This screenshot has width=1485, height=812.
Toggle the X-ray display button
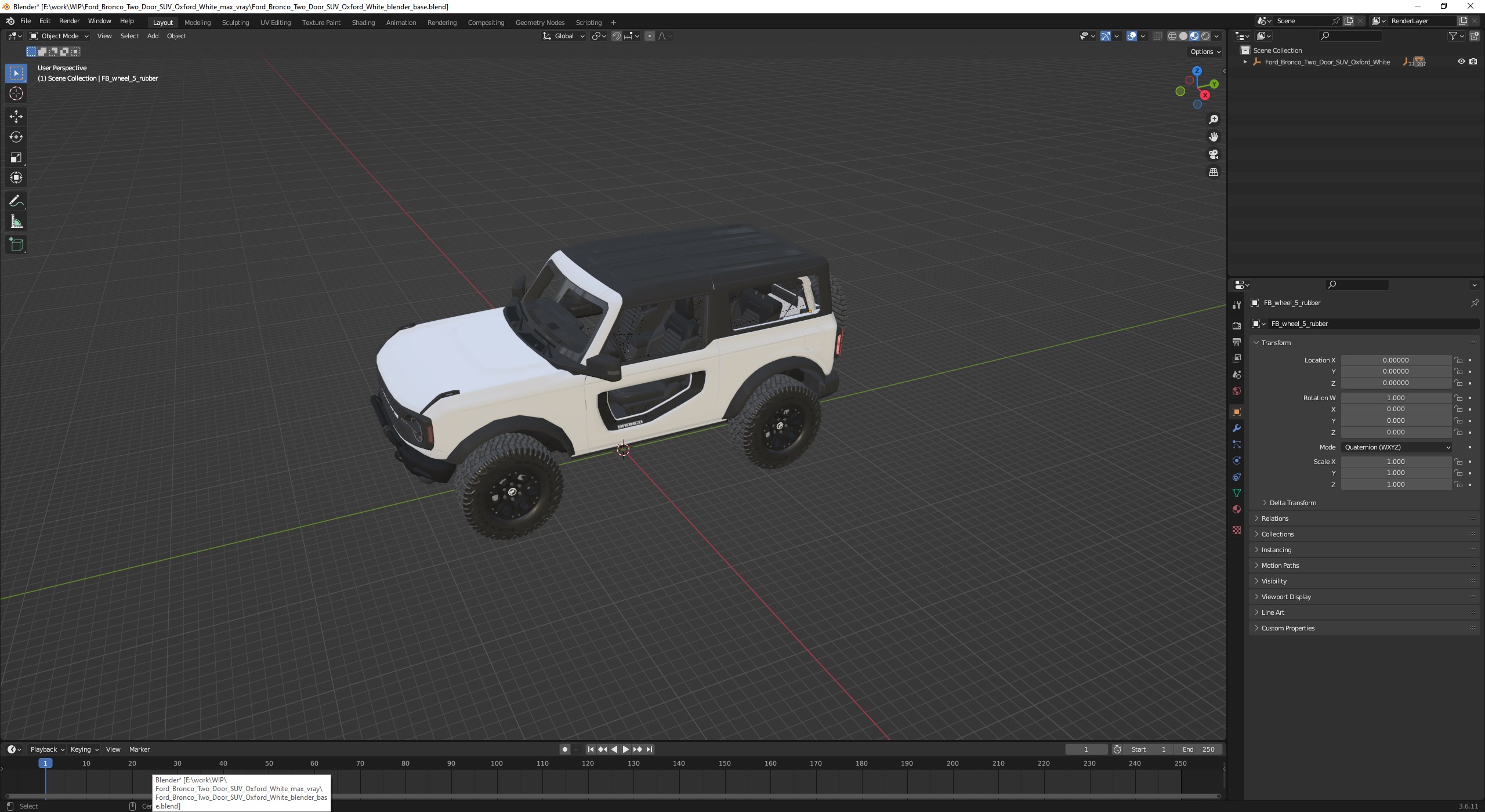[1157, 36]
